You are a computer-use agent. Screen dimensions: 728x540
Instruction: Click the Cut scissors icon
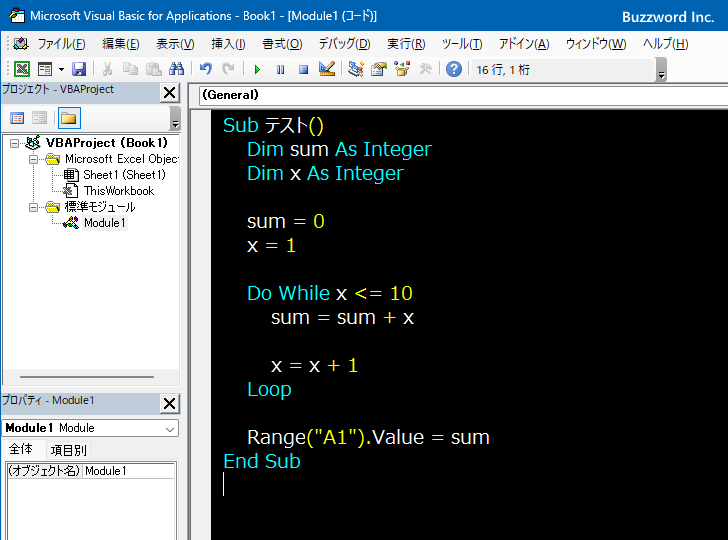pyautogui.click(x=107, y=69)
